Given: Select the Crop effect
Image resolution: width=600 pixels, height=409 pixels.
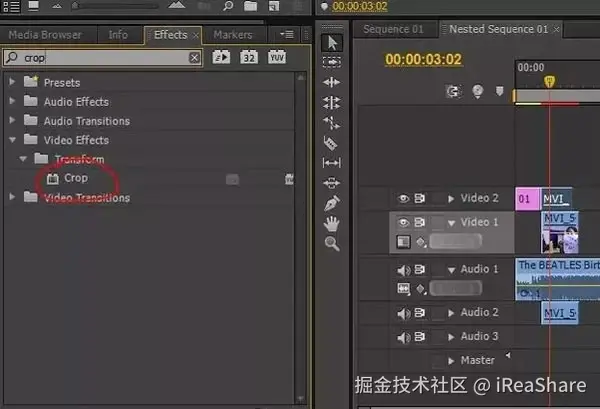Looking at the screenshot, I should click(x=76, y=178).
